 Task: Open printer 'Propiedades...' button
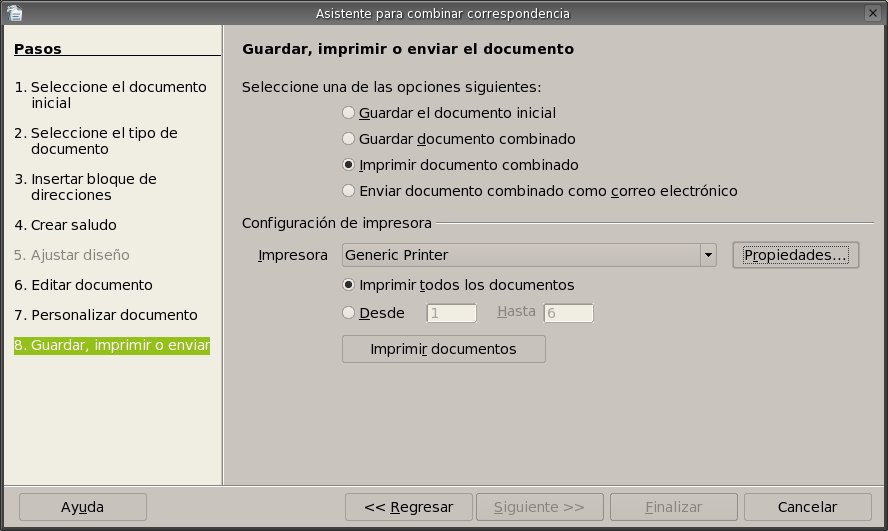click(795, 255)
